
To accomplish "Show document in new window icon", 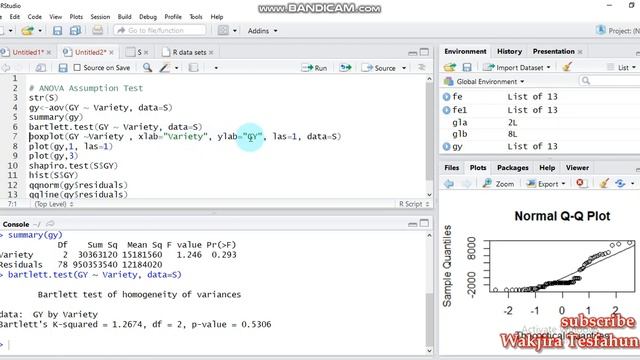I will click(40, 68).
